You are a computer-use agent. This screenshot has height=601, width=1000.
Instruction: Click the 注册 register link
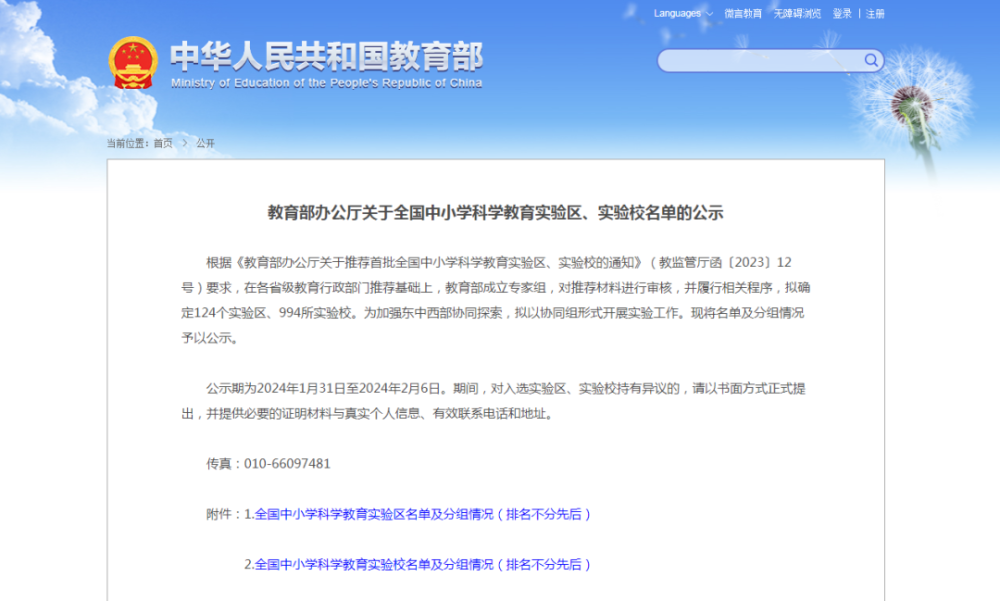[x=875, y=13]
